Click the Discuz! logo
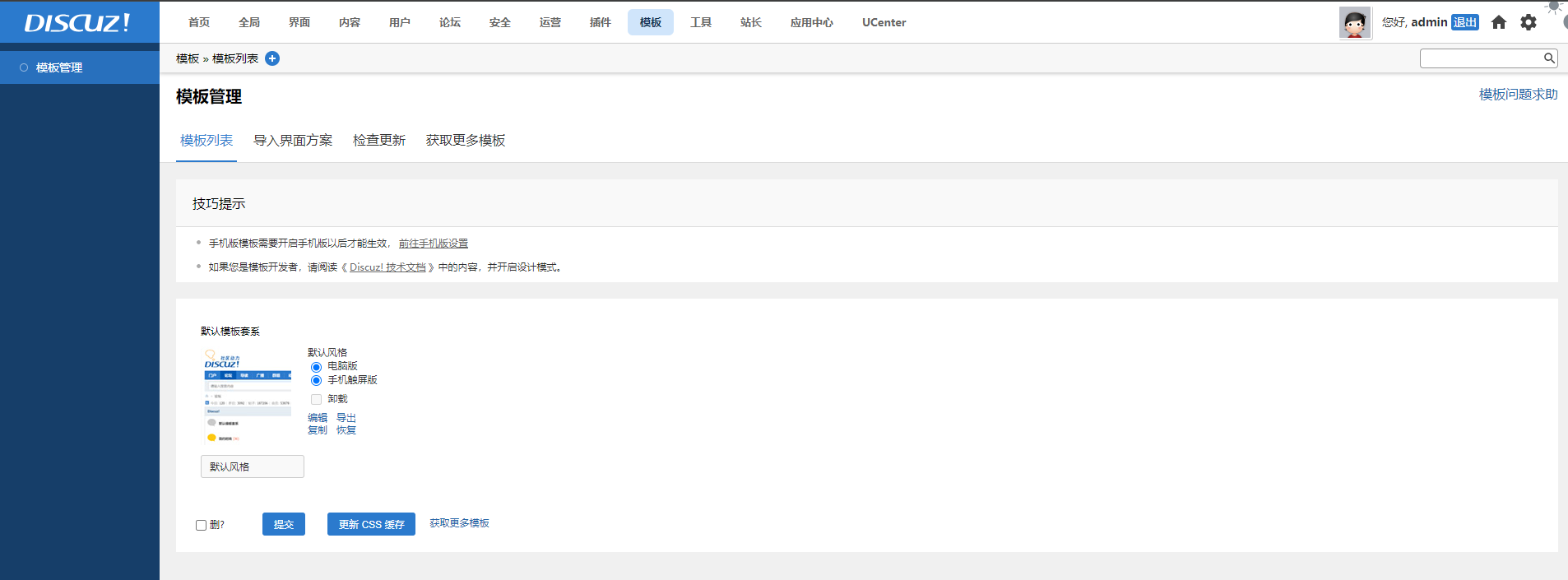Viewport: 1568px width, 580px height. (x=77, y=22)
